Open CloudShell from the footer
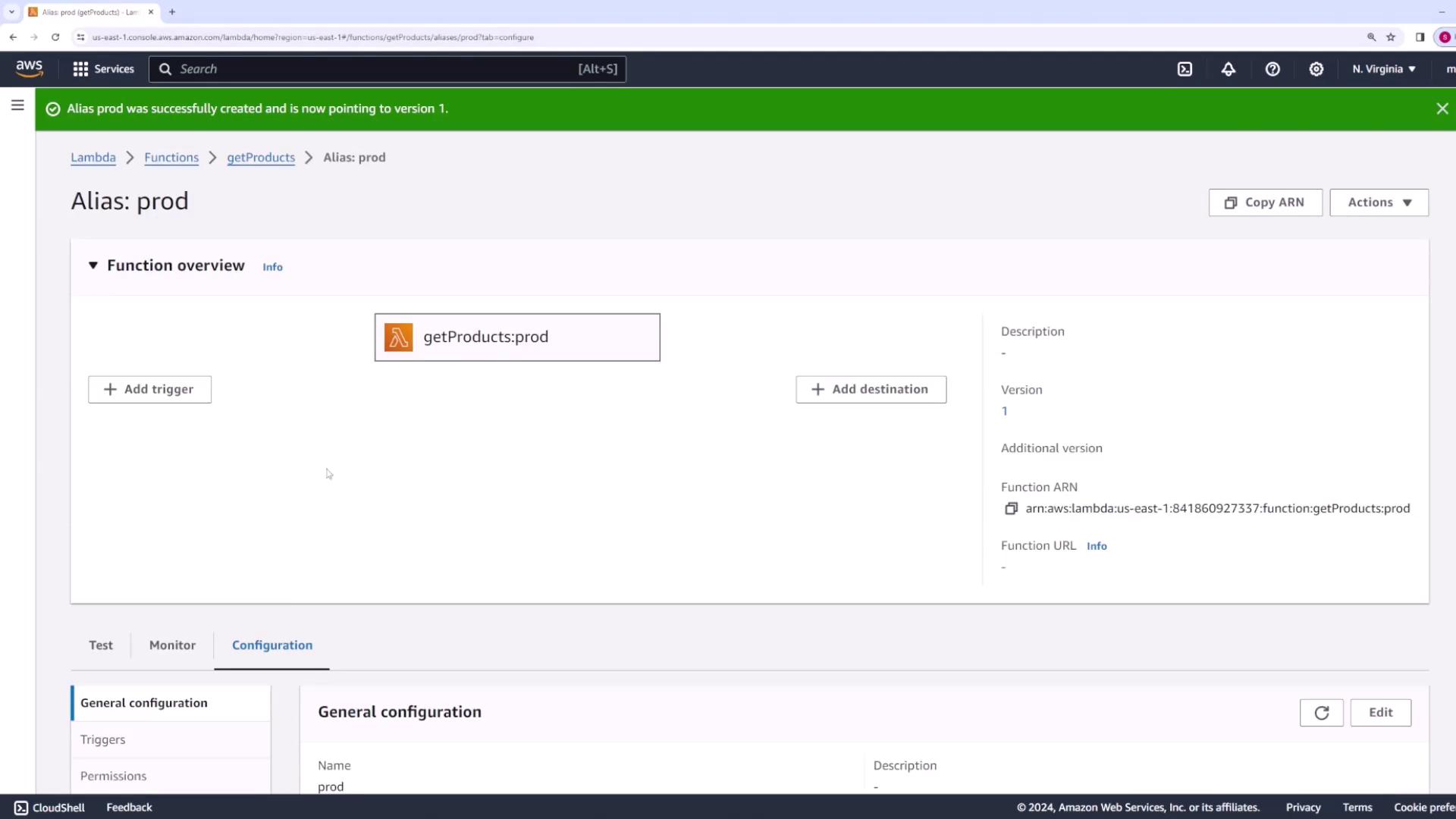Screen dimensions: 1456x819 coord(49,808)
